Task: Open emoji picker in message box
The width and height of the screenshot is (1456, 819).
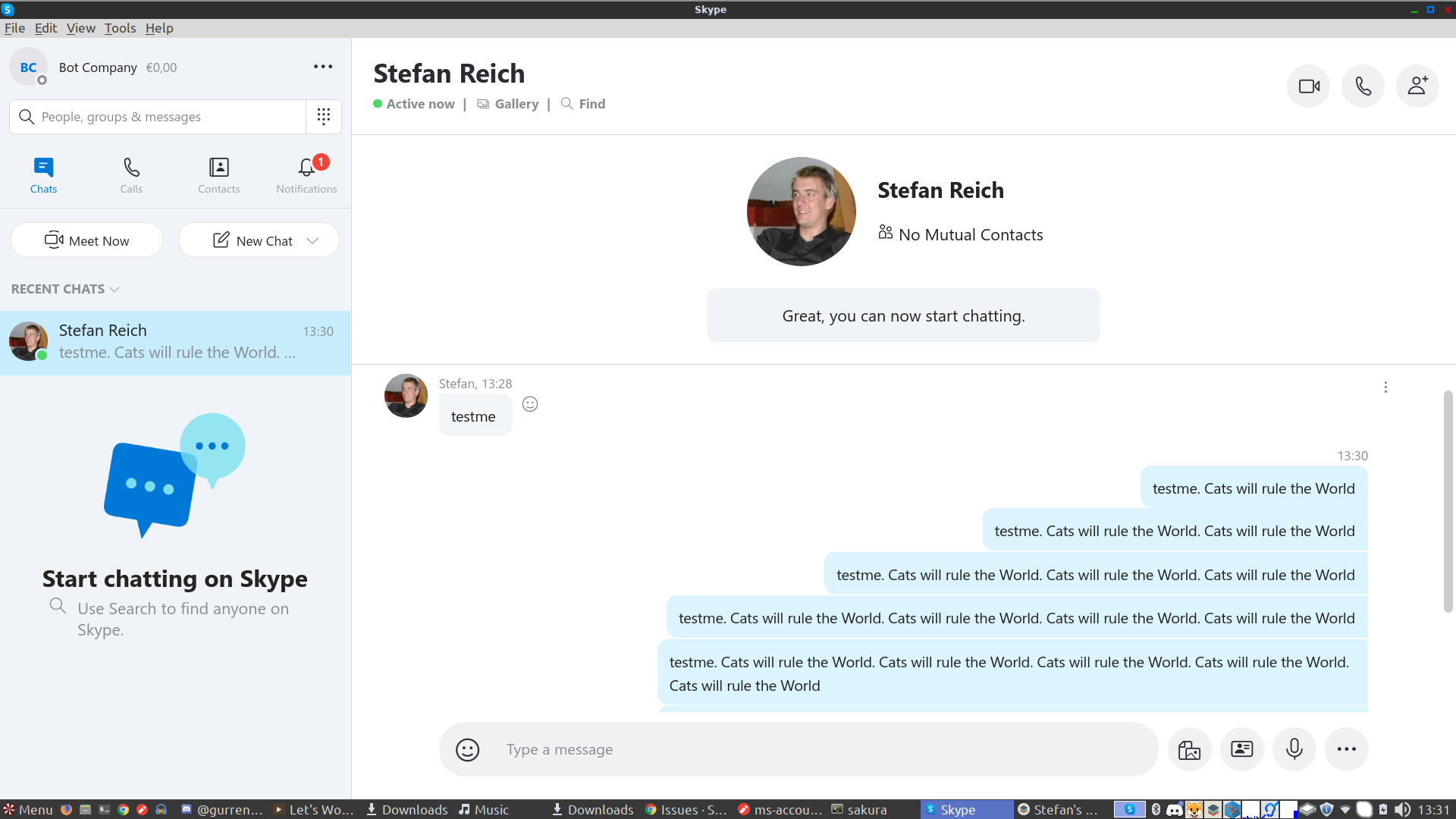Action: 467,749
